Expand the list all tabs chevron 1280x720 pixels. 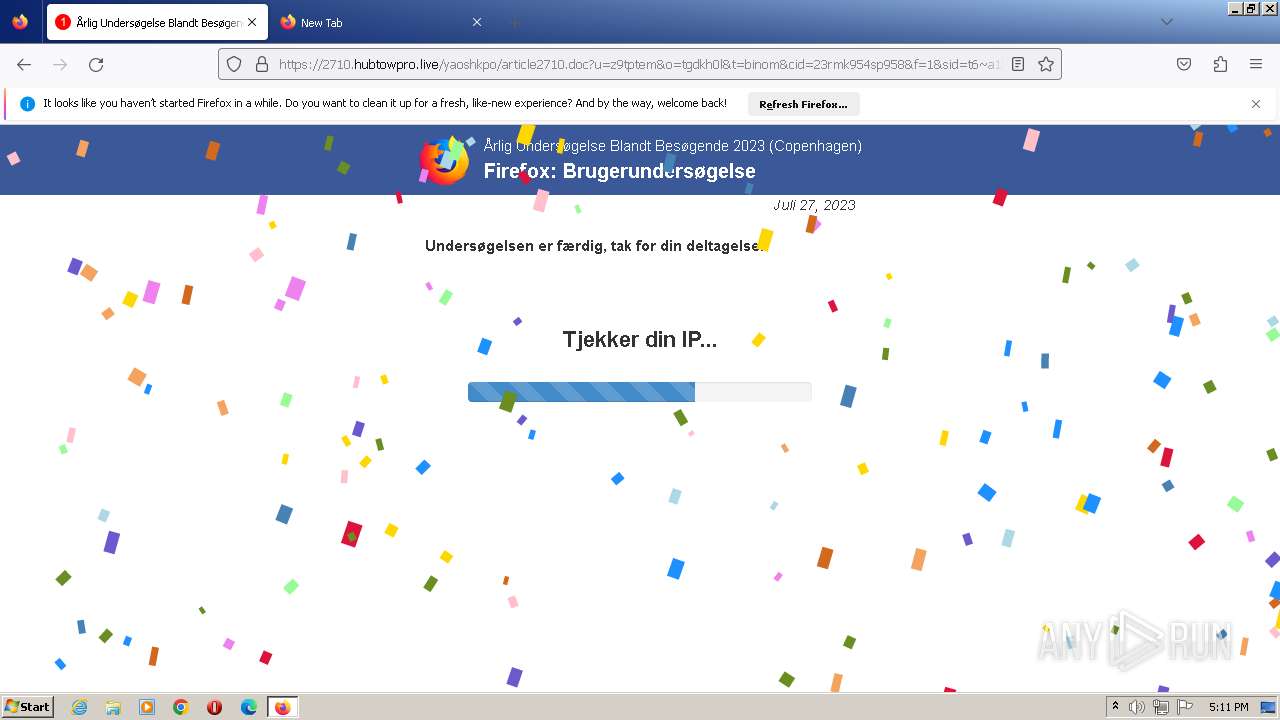tap(1166, 22)
